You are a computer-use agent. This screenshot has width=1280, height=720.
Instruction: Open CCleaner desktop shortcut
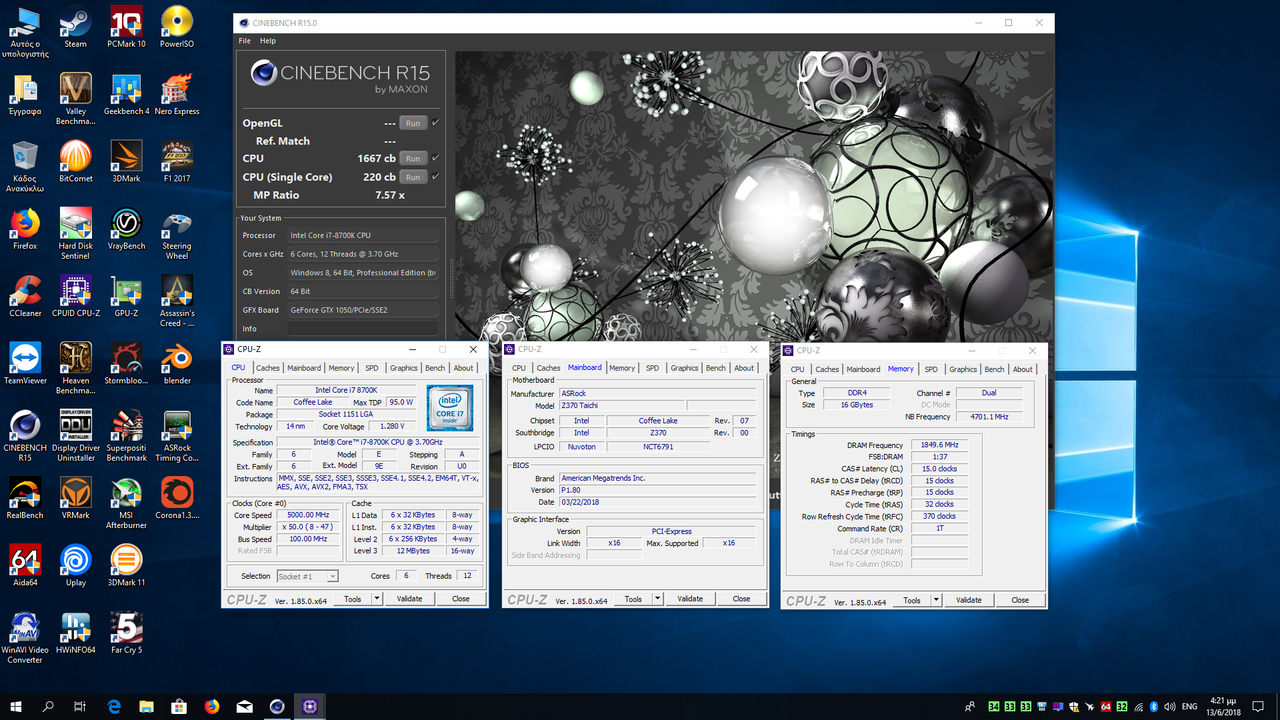click(x=25, y=295)
